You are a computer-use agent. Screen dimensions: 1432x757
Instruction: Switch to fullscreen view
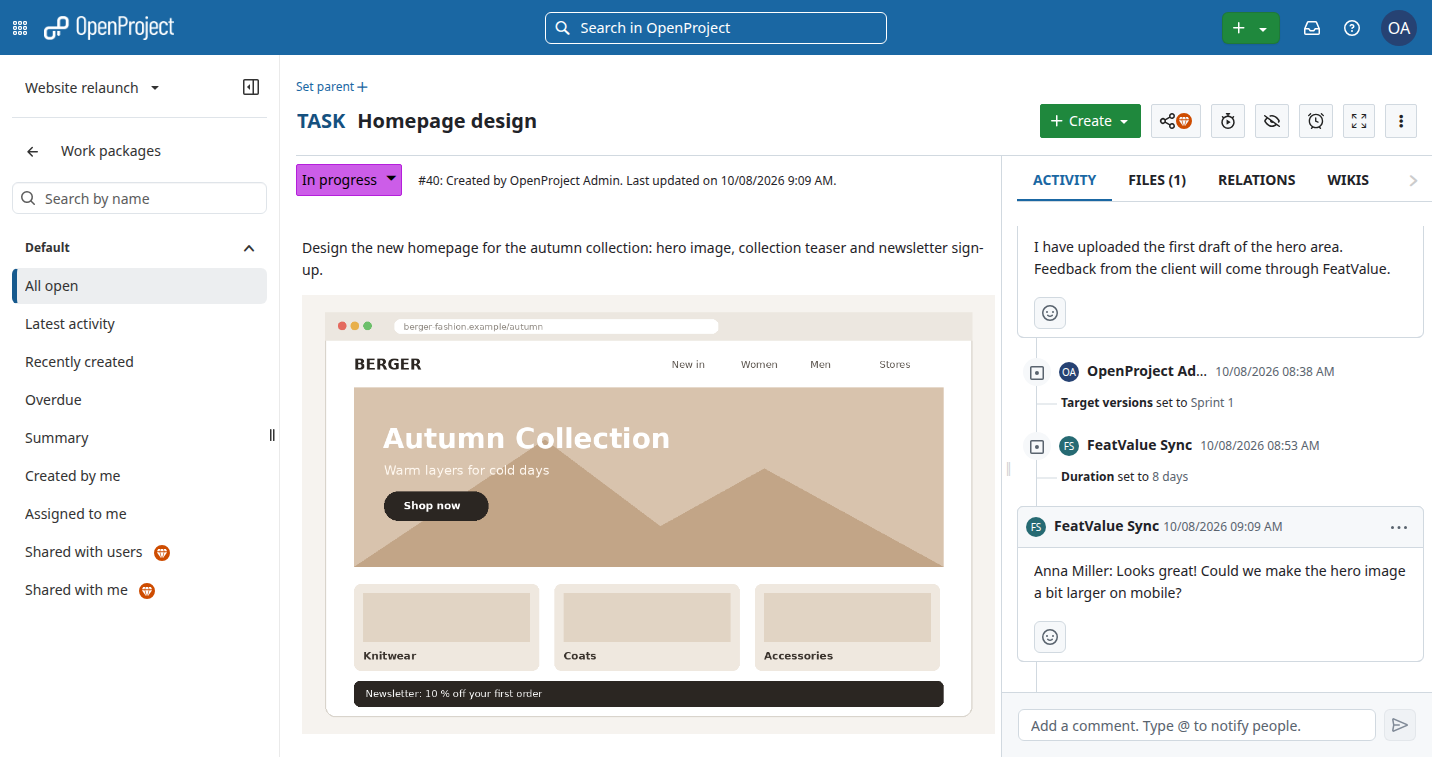(1359, 121)
